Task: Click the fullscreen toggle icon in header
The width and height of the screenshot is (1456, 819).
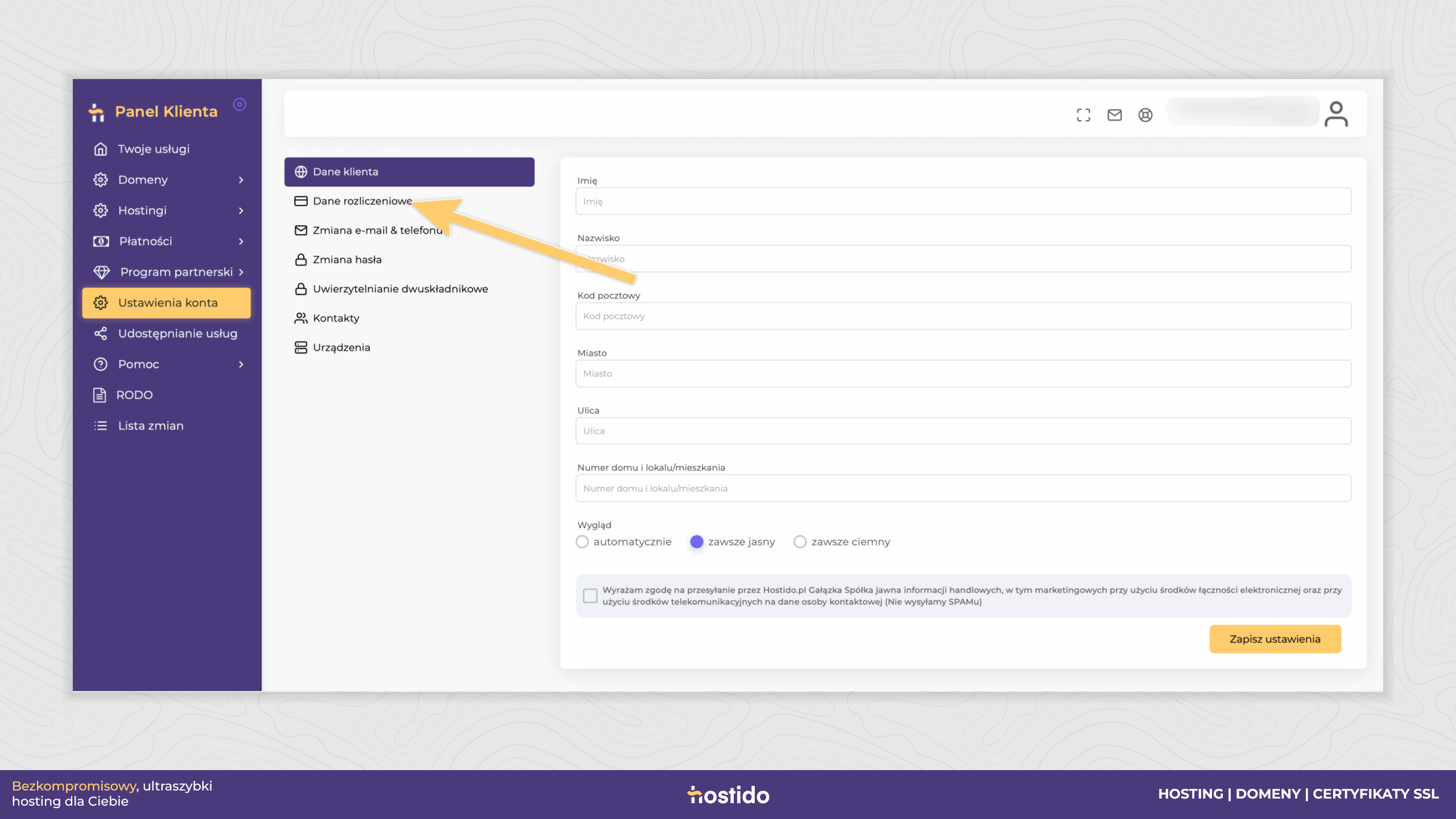Action: 1083,115
